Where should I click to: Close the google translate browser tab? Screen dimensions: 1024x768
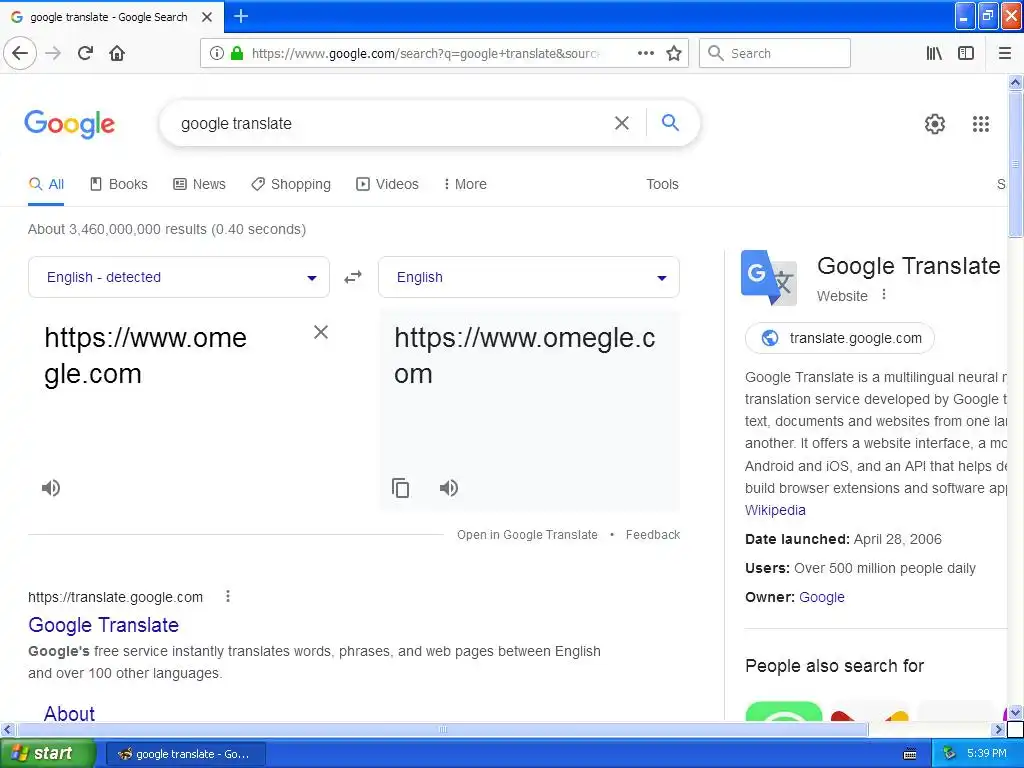pyautogui.click(x=207, y=17)
